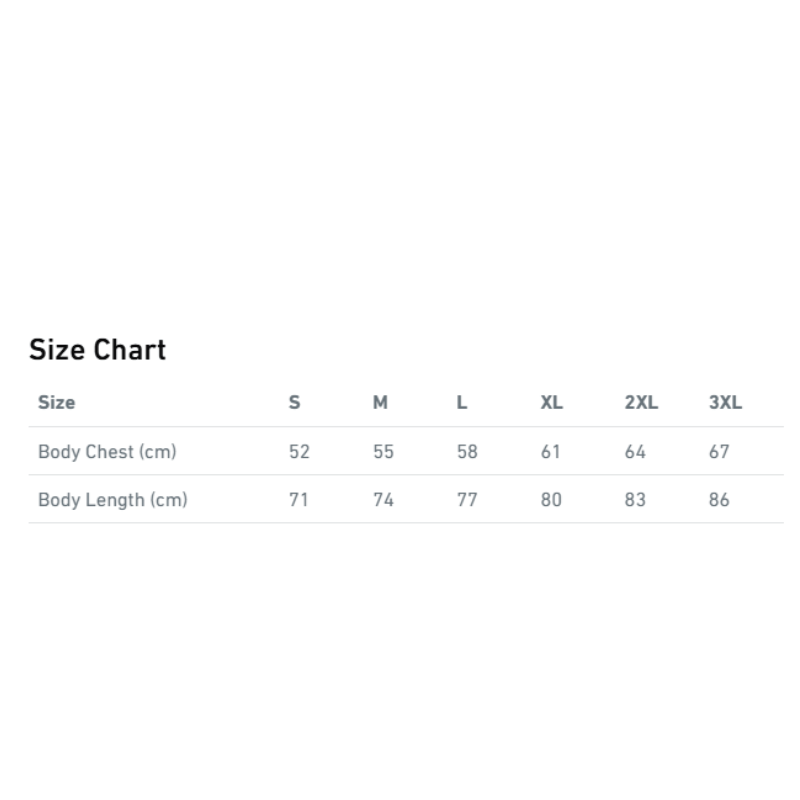Screen dimensions: 800x800
Task: Click length value 80 for size XL
Action: [551, 499]
